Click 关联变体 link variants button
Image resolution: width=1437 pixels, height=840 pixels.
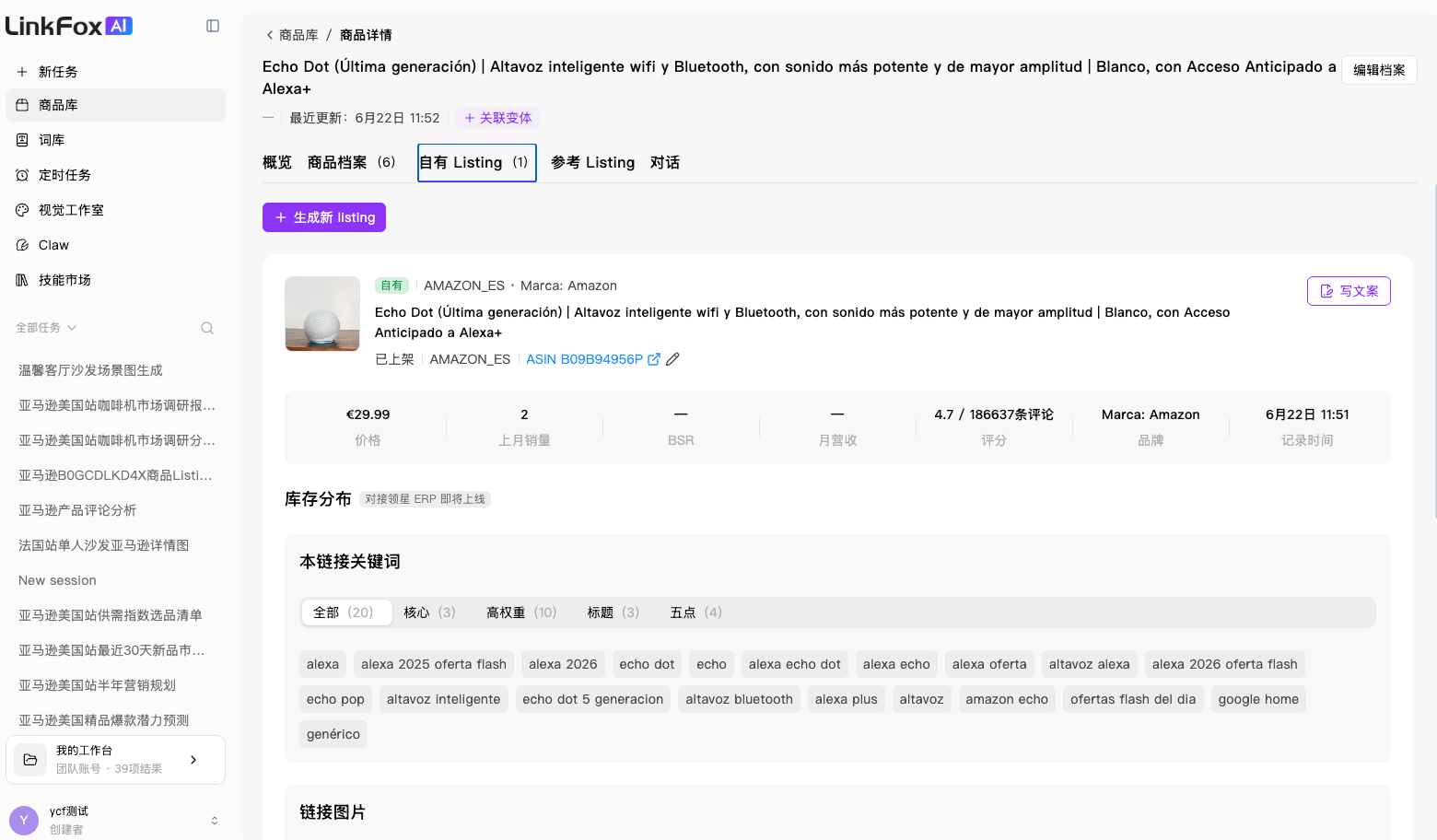497,118
